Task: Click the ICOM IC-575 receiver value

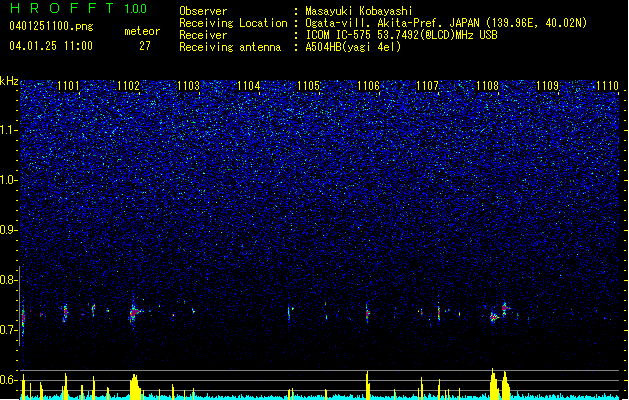Action: (402, 35)
